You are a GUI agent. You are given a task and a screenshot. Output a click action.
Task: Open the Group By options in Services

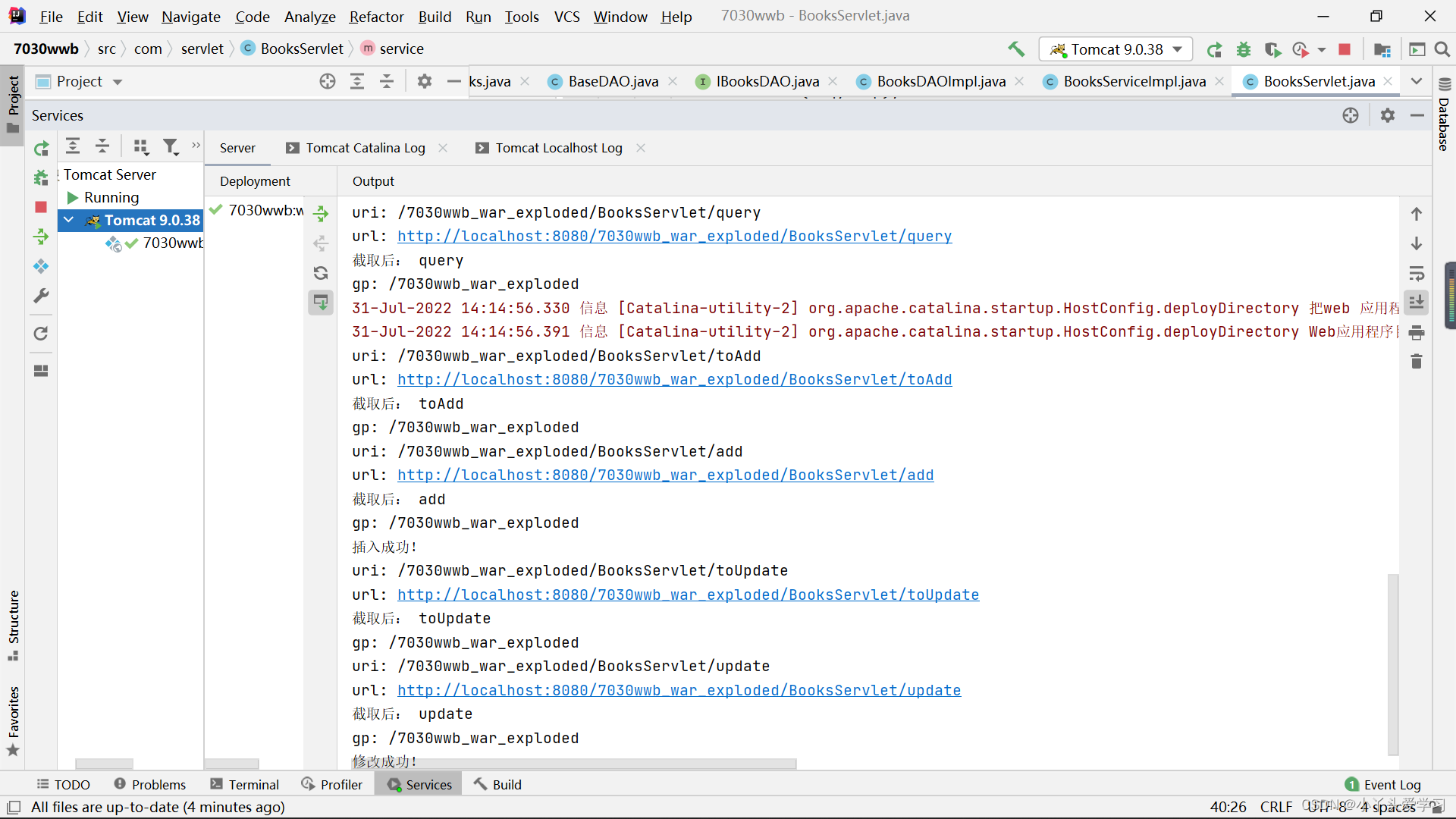coord(140,146)
